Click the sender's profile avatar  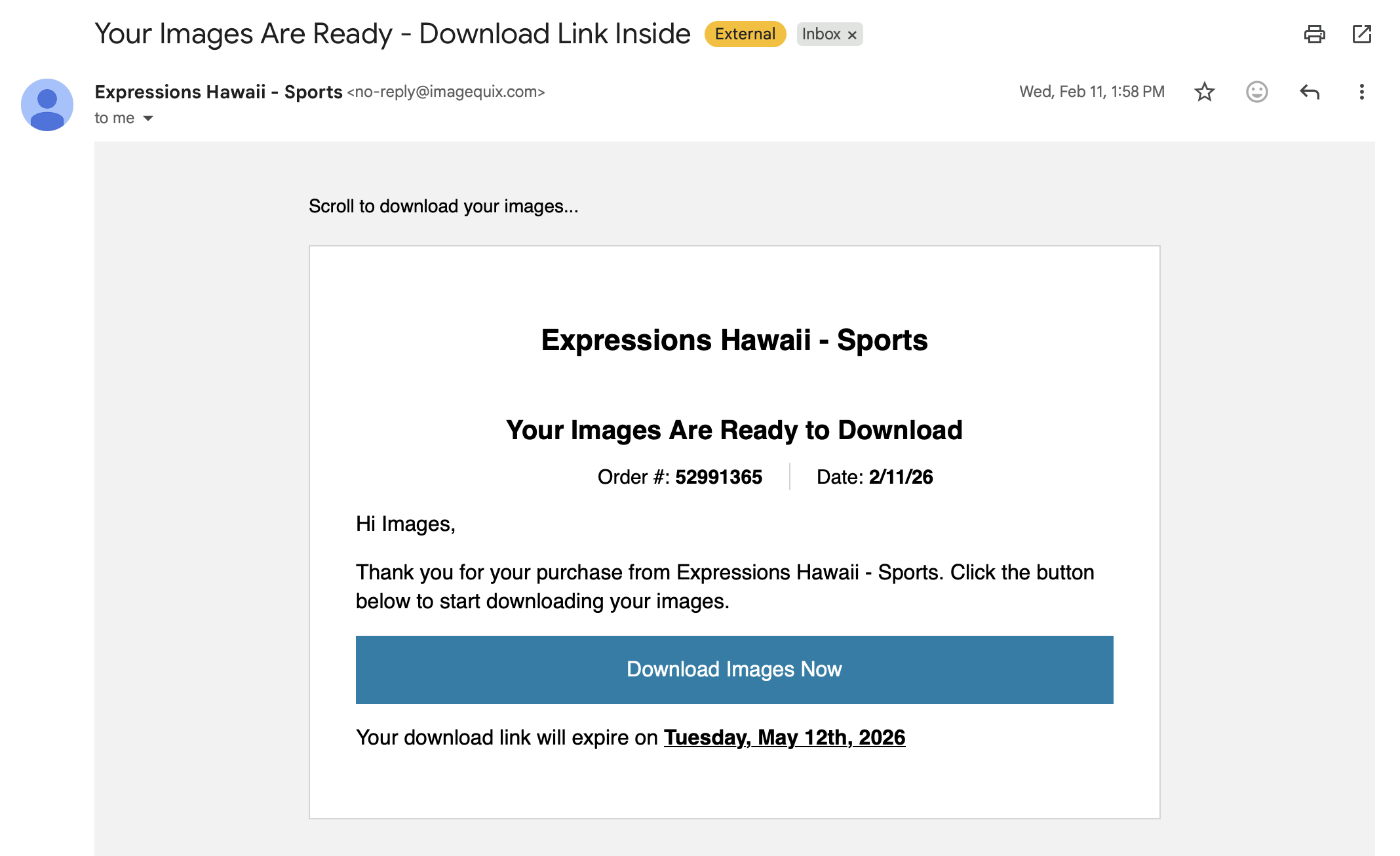(47, 105)
